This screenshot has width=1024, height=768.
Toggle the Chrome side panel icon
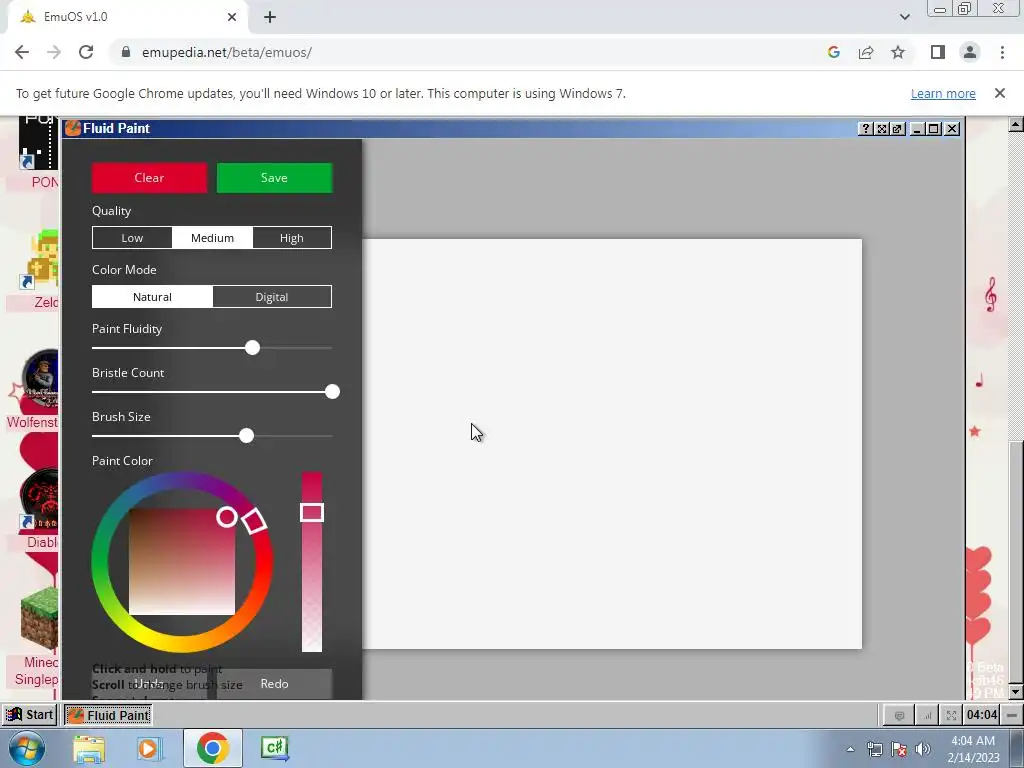coord(938,52)
